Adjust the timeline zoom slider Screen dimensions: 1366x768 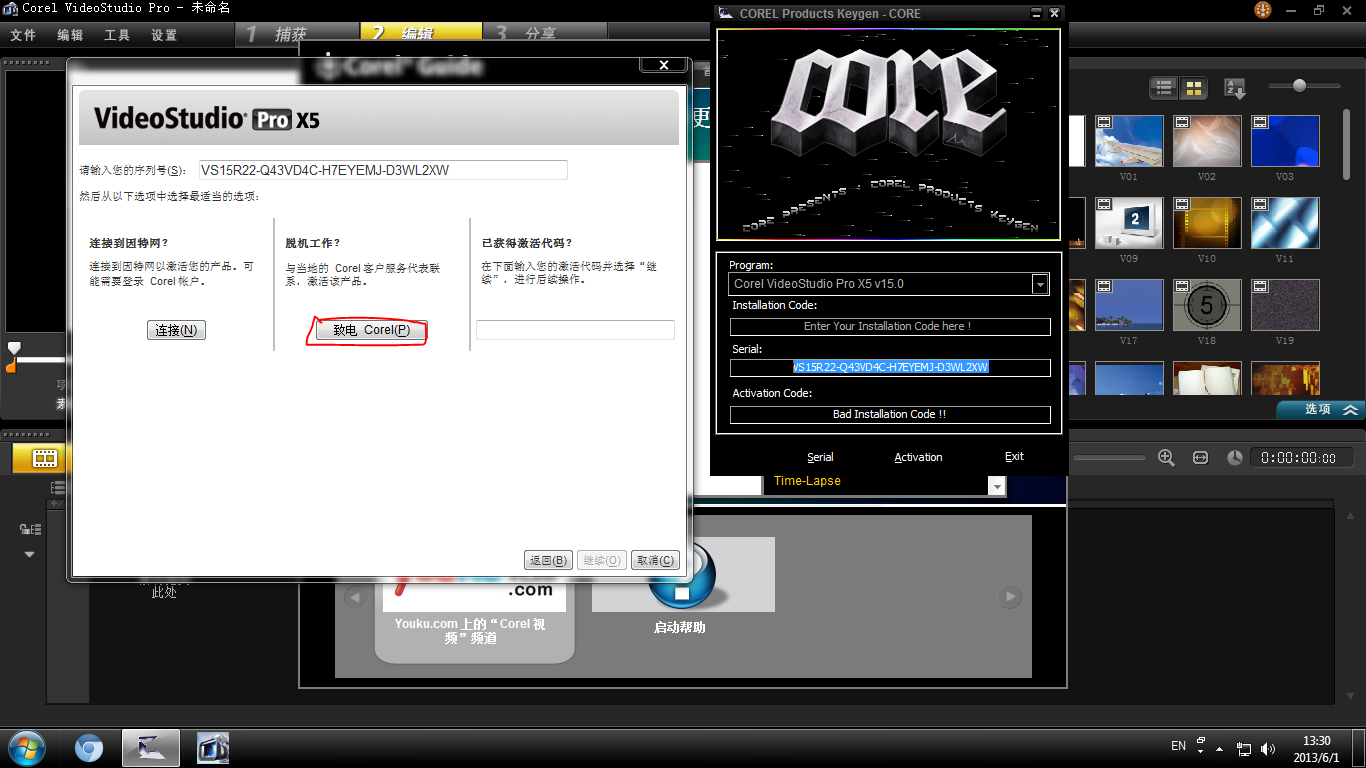[x=1107, y=458]
